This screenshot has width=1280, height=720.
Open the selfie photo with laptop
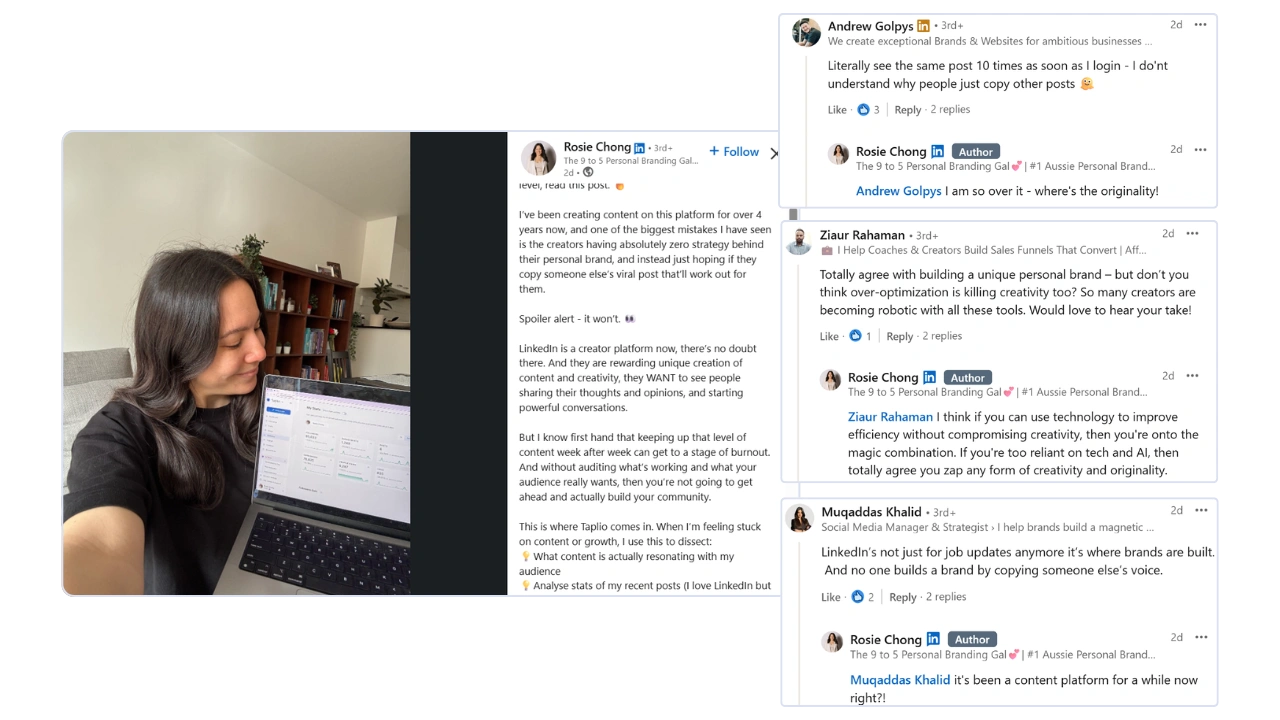point(237,364)
